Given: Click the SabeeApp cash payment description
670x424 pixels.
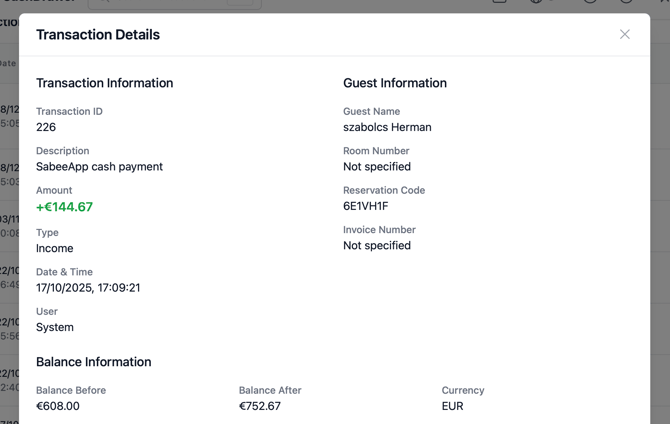Looking at the screenshot, I should [x=99, y=167].
